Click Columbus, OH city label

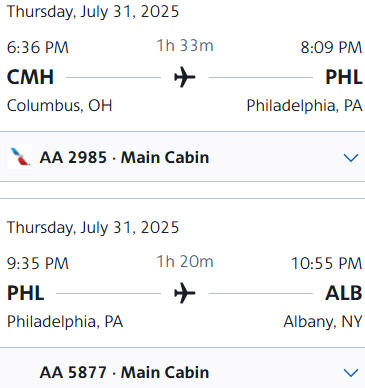pos(59,106)
